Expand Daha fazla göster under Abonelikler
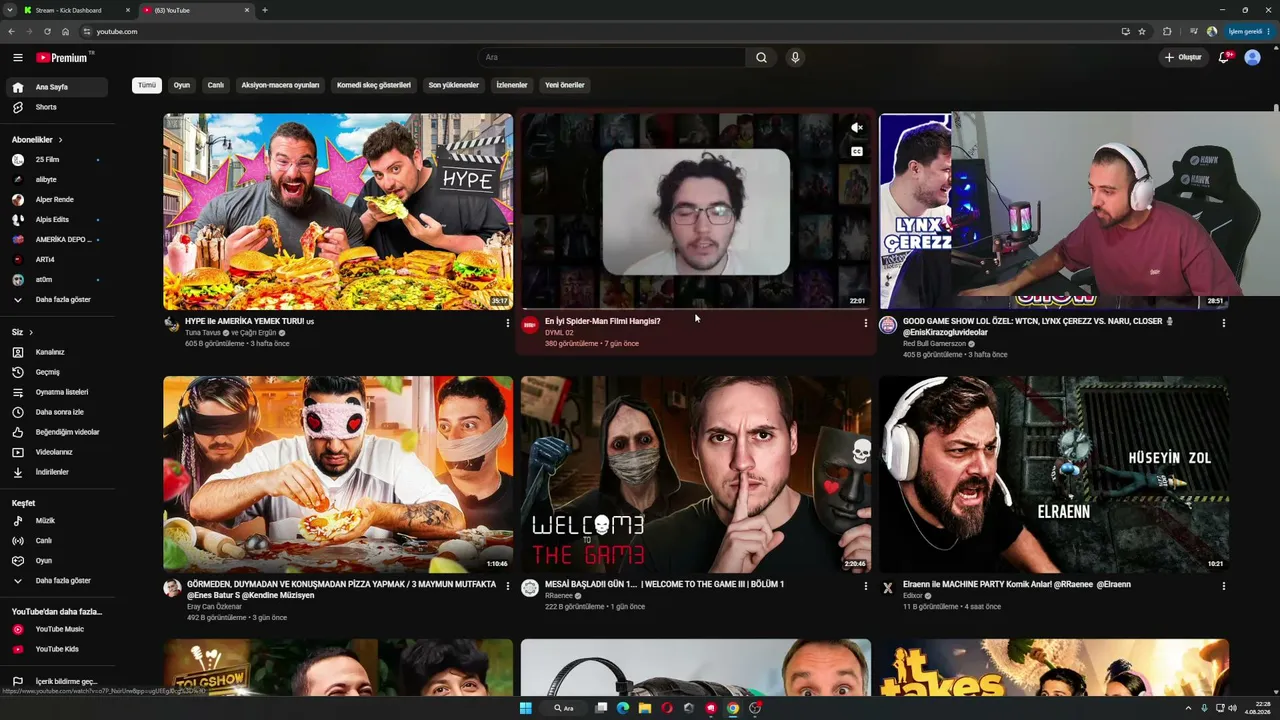The height and width of the screenshot is (720, 1280). [x=58, y=300]
